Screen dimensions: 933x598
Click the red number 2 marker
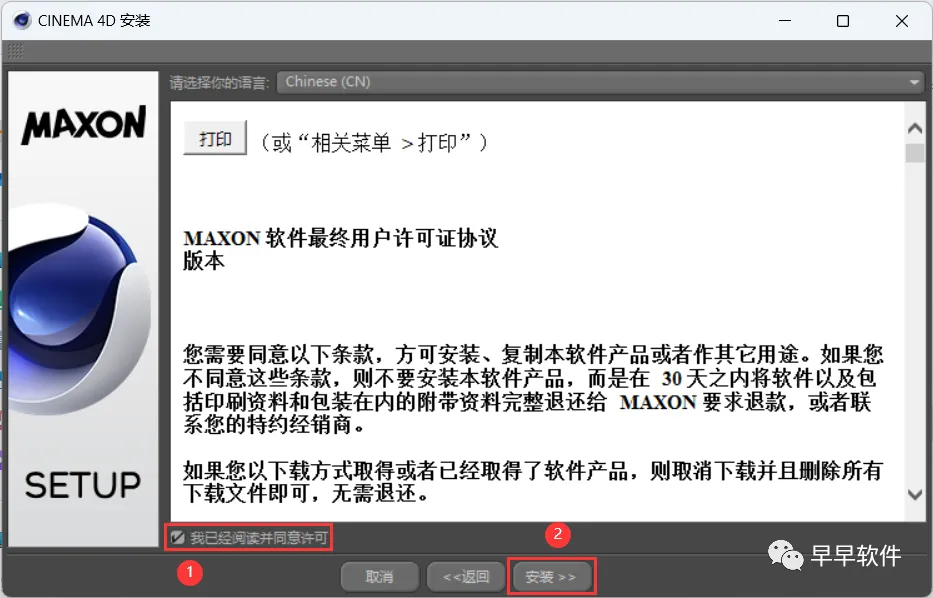pos(558,534)
